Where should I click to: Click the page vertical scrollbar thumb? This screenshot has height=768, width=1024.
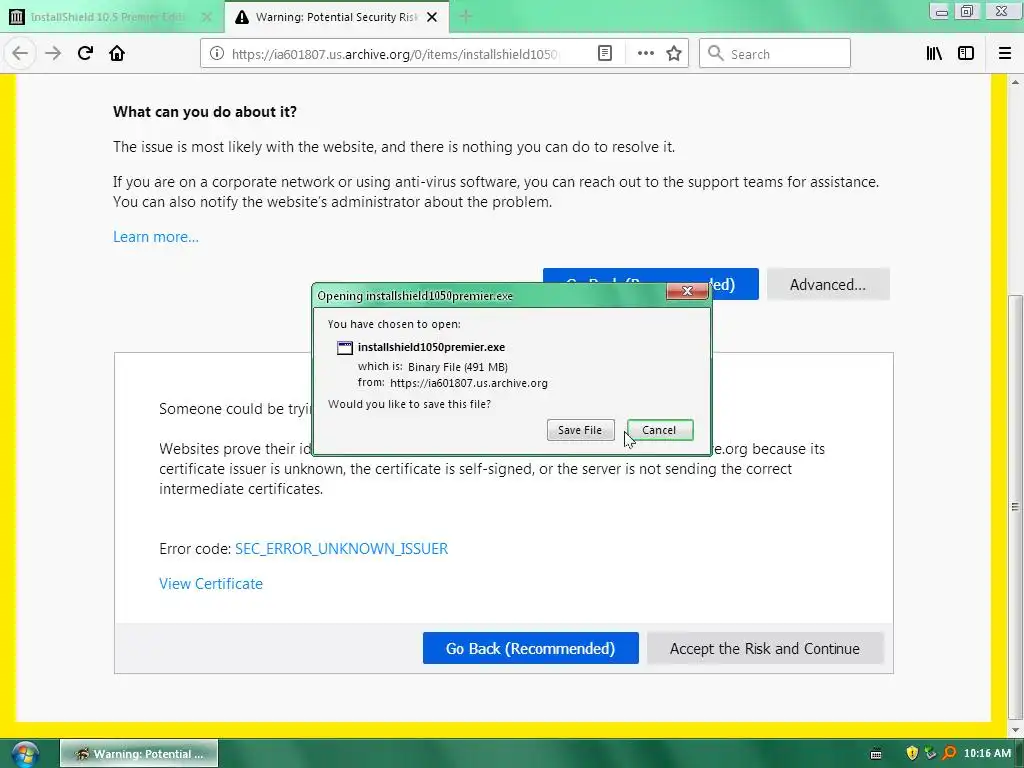tap(1015, 506)
